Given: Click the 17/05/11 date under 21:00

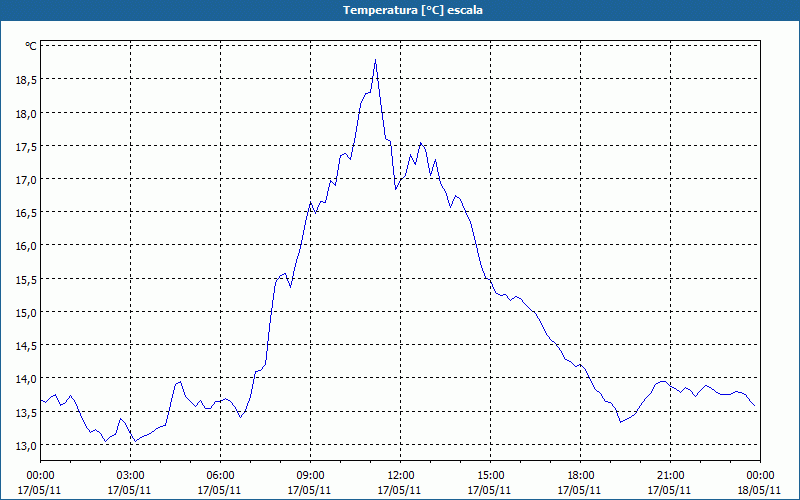Looking at the screenshot, I should point(669,491).
